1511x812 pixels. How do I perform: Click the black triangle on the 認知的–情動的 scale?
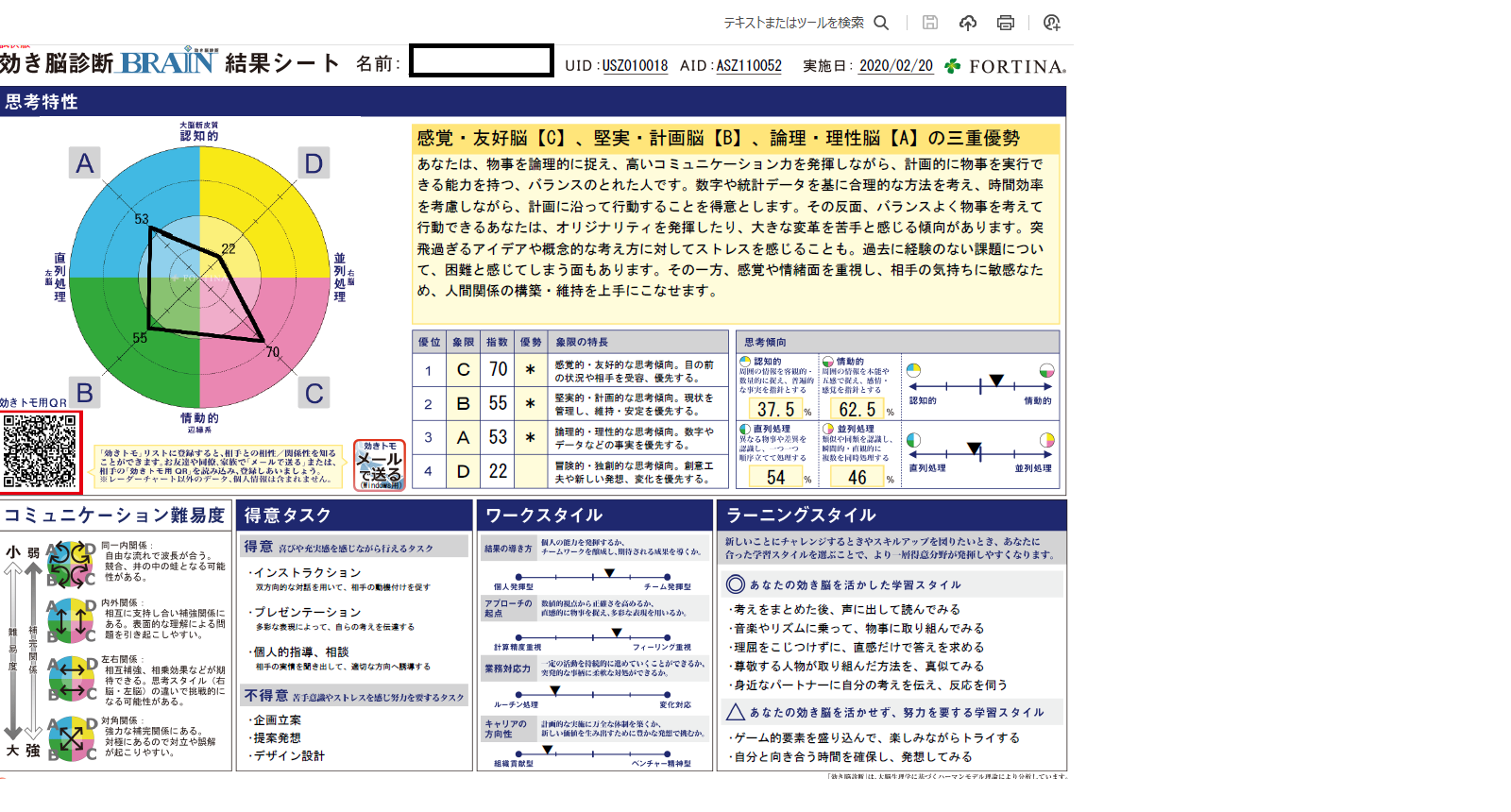[x=996, y=381]
